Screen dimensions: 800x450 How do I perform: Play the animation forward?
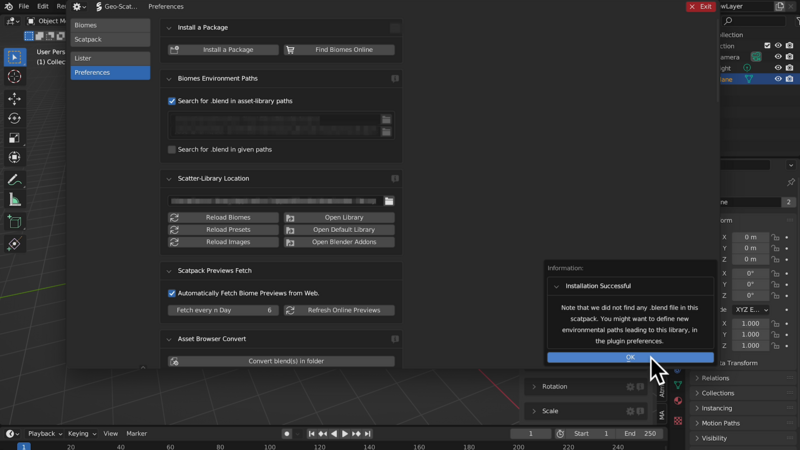(x=345, y=434)
